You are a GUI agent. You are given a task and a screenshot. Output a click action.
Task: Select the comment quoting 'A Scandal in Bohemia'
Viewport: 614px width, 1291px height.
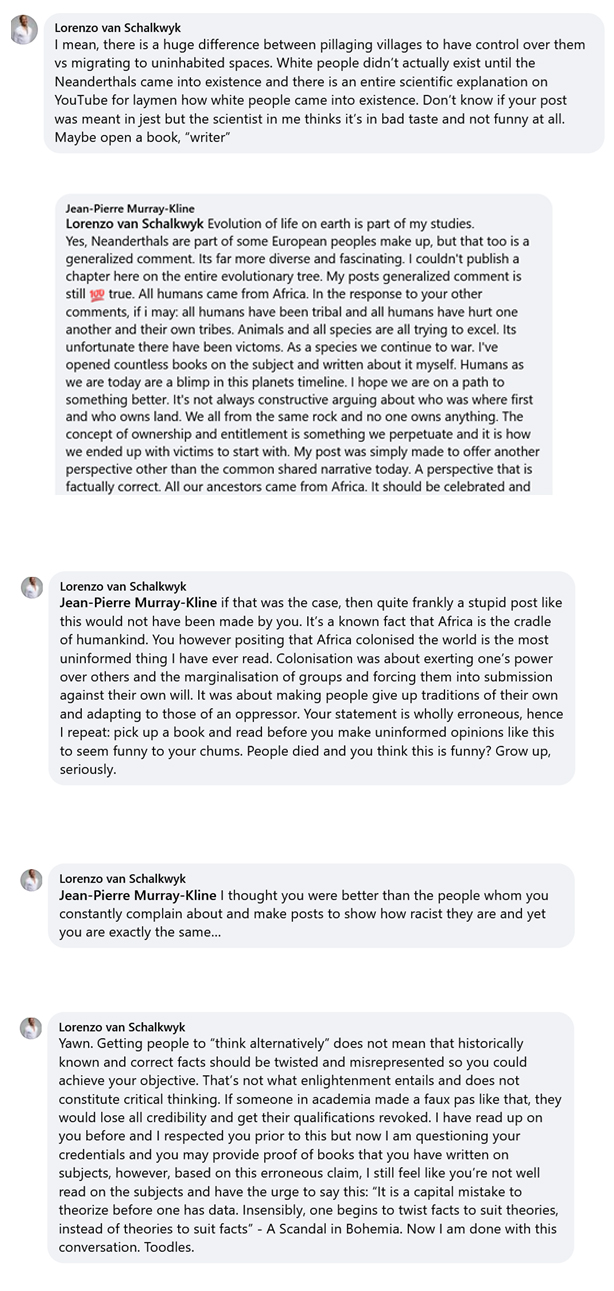(311, 1136)
